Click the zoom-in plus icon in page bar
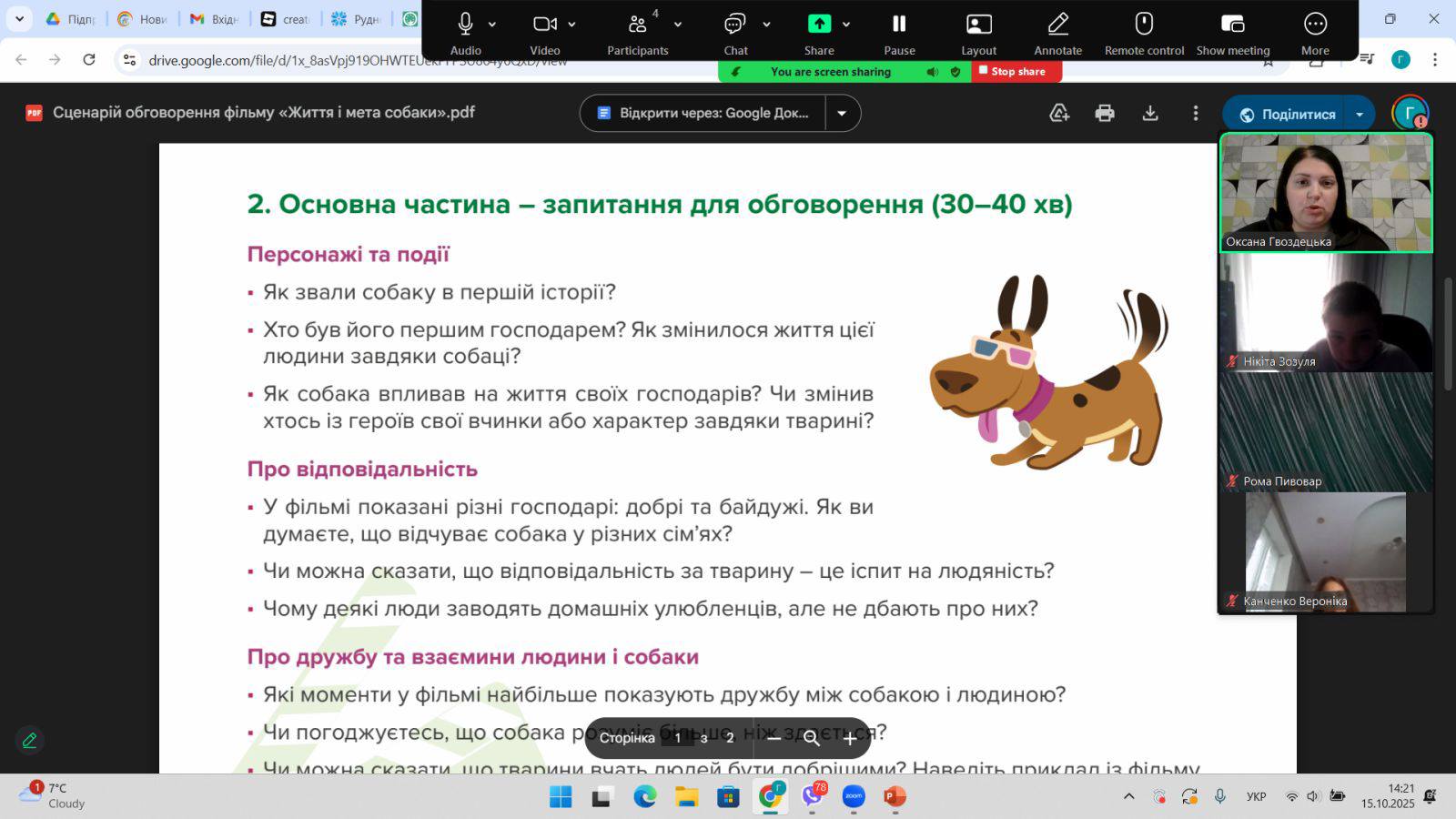The width and height of the screenshot is (1456, 819). pos(850,738)
